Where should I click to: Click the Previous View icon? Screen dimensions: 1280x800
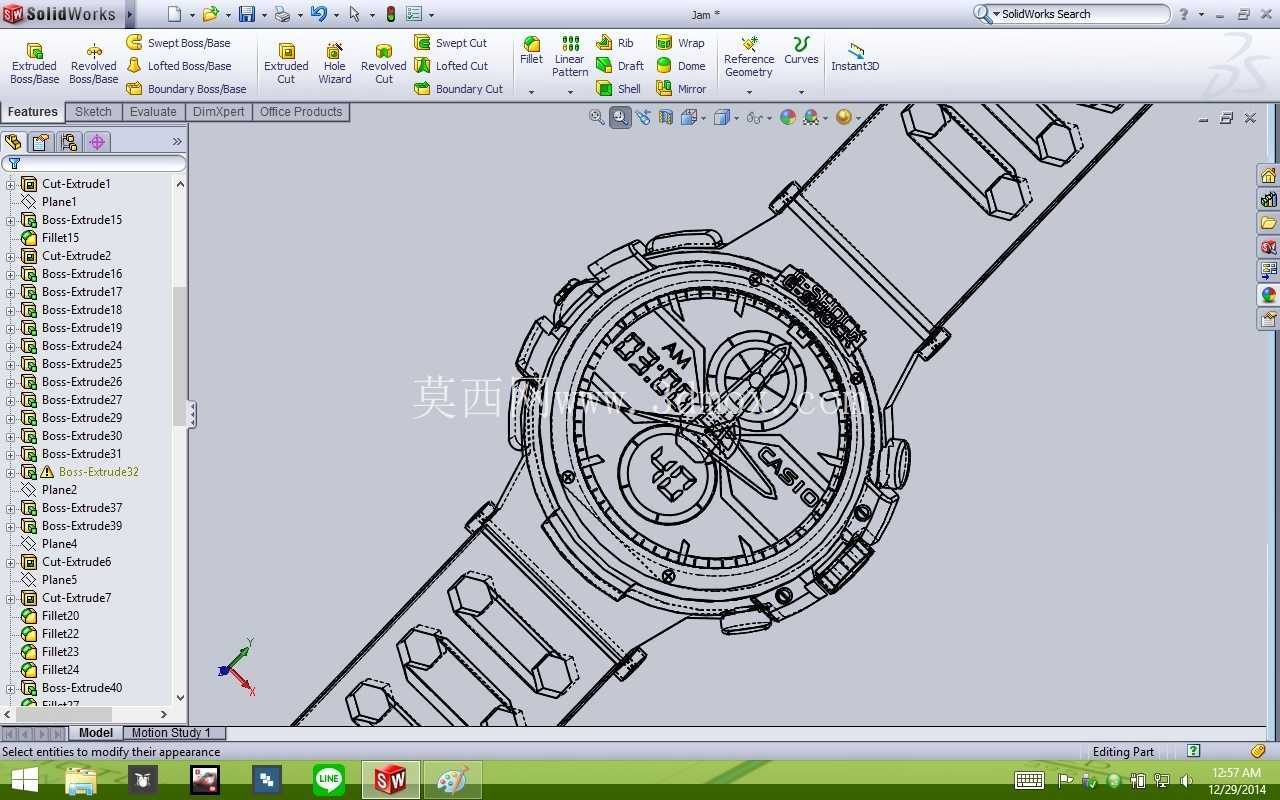click(x=643, y=117)
